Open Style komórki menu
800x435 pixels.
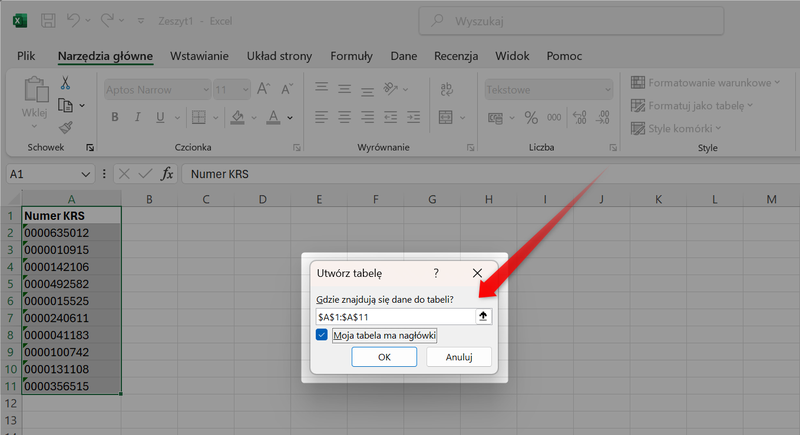(676, 129)
